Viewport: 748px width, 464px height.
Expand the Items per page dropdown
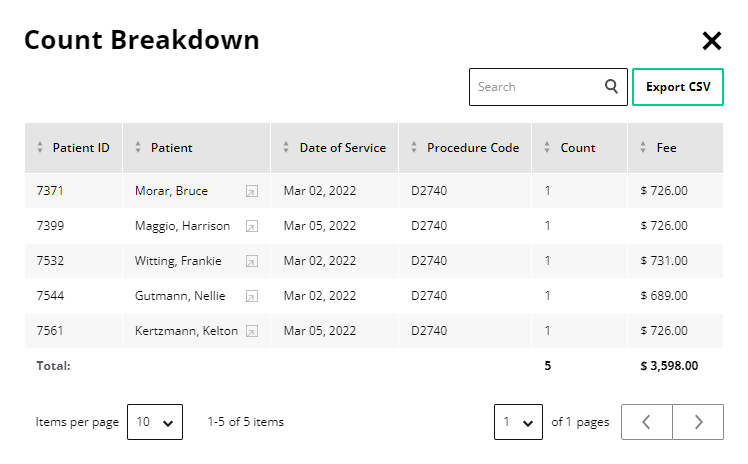pyautogui.click(x=155, y=422)
